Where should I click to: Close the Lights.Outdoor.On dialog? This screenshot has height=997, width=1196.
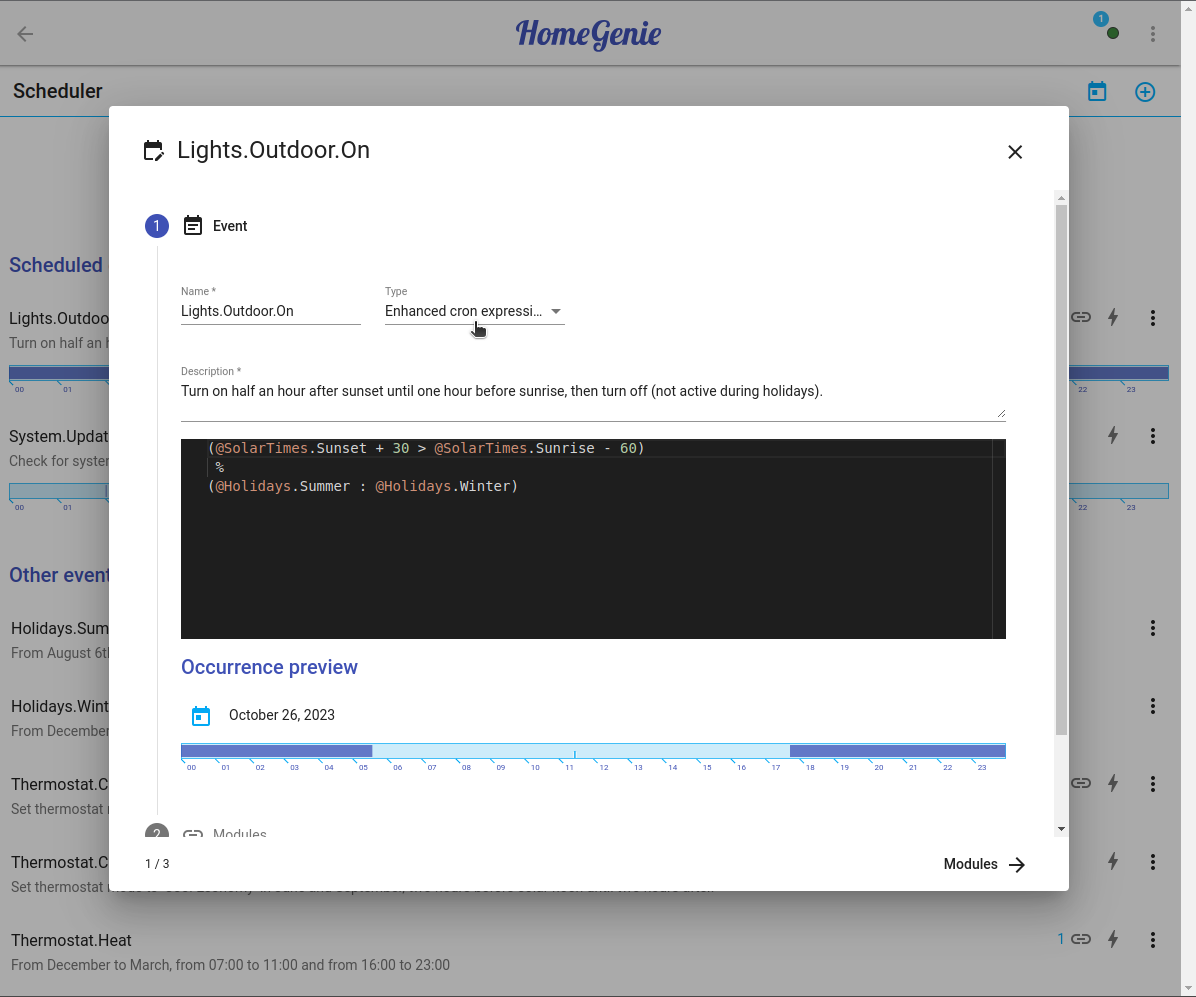(x=1014, y=152)
